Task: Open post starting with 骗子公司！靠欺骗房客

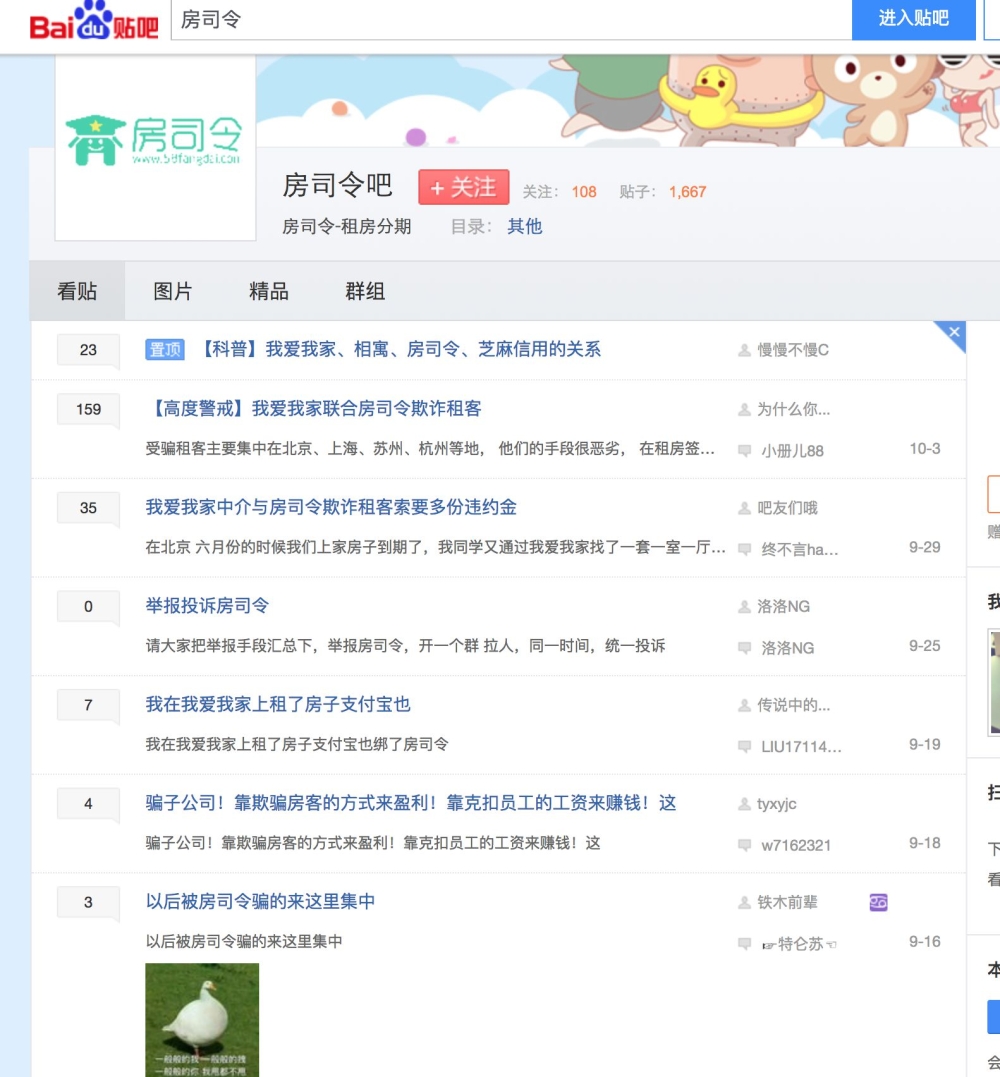Action: point(411,803)
